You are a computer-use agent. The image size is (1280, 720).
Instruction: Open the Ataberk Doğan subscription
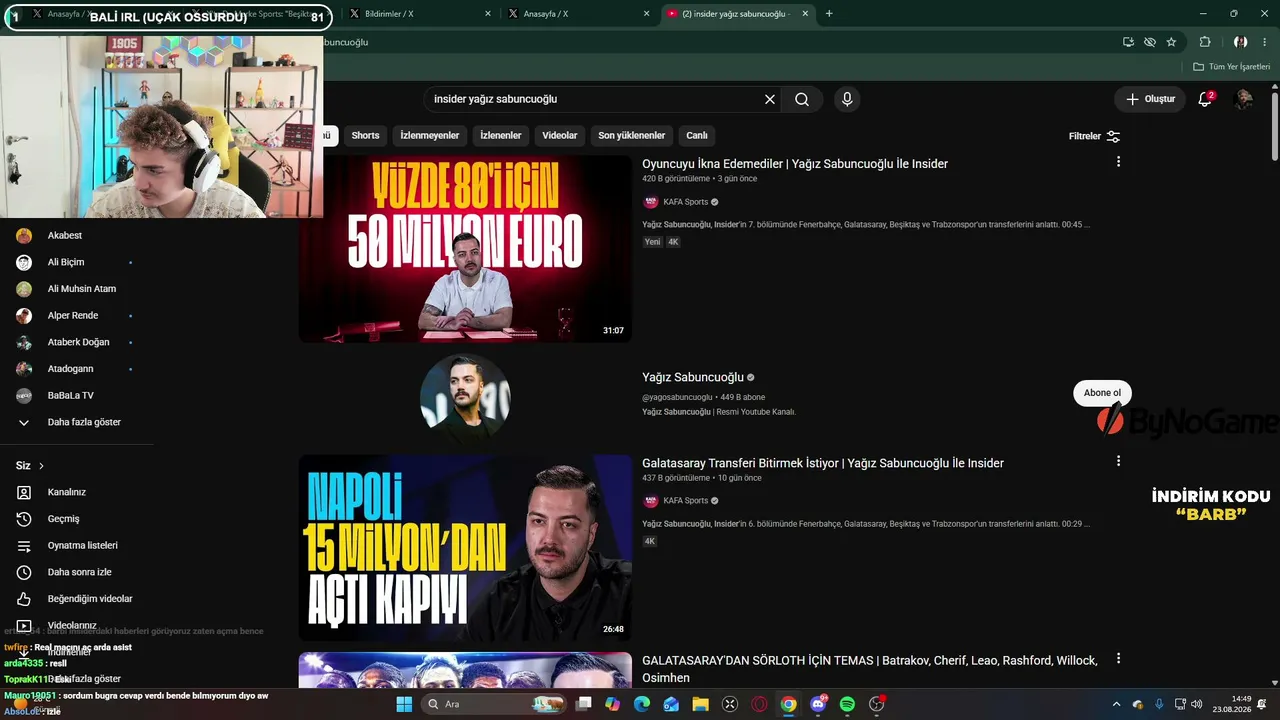coord(77,342)
